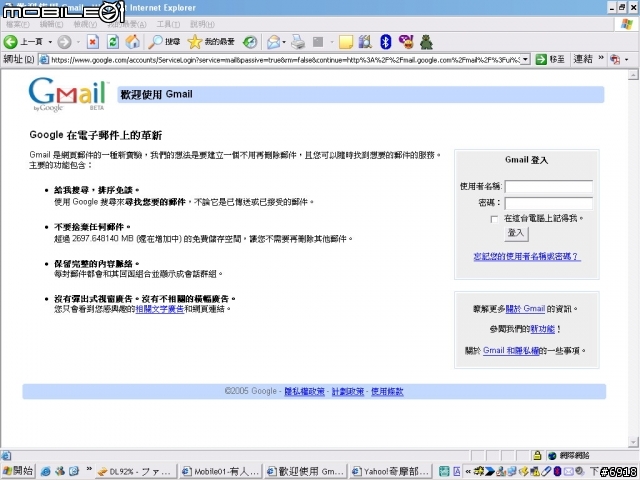This screenshot has height=480, width=640.
Task: Switch to the 歡迎使用 Gmail taskbar button
Action: pyautogui.click(x=306, y=471)
